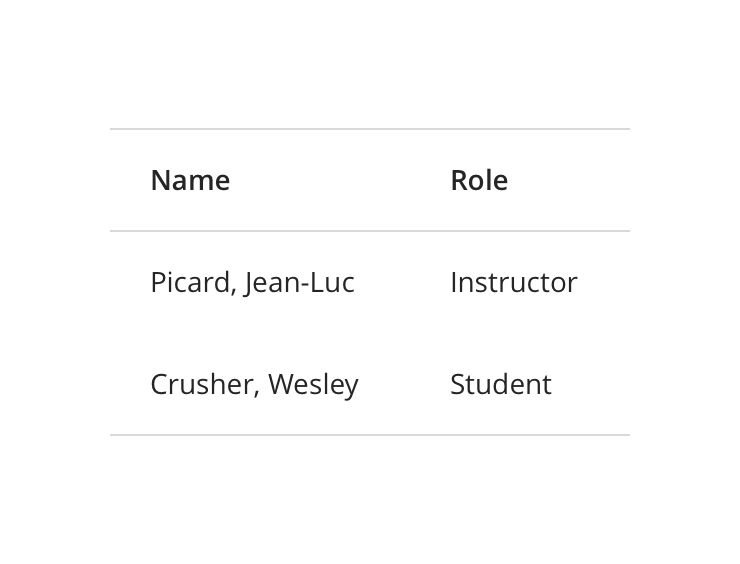
Task: Click the bottom border line of the table
Action: point(370,435)
